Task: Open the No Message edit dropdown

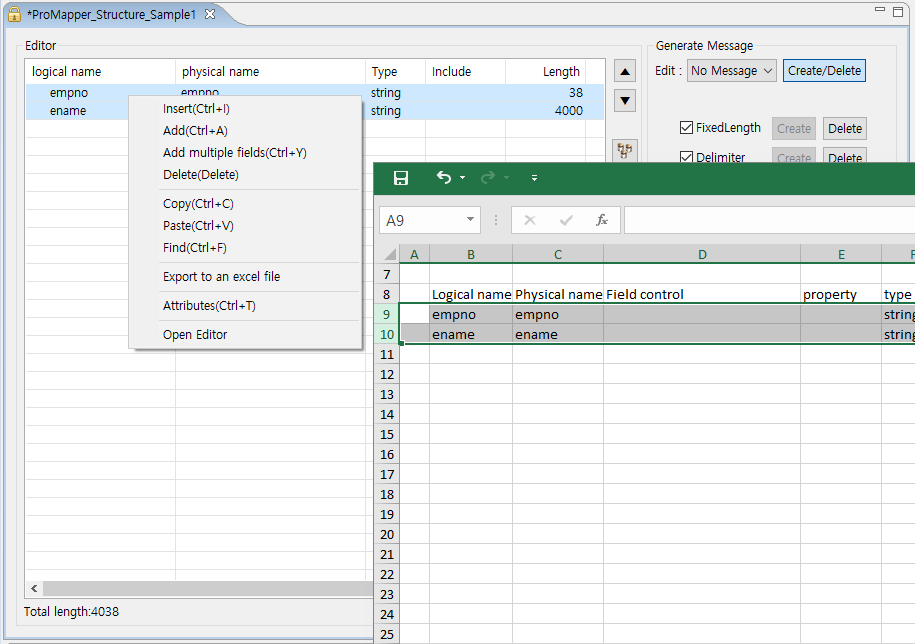Action: pos(732,71)
